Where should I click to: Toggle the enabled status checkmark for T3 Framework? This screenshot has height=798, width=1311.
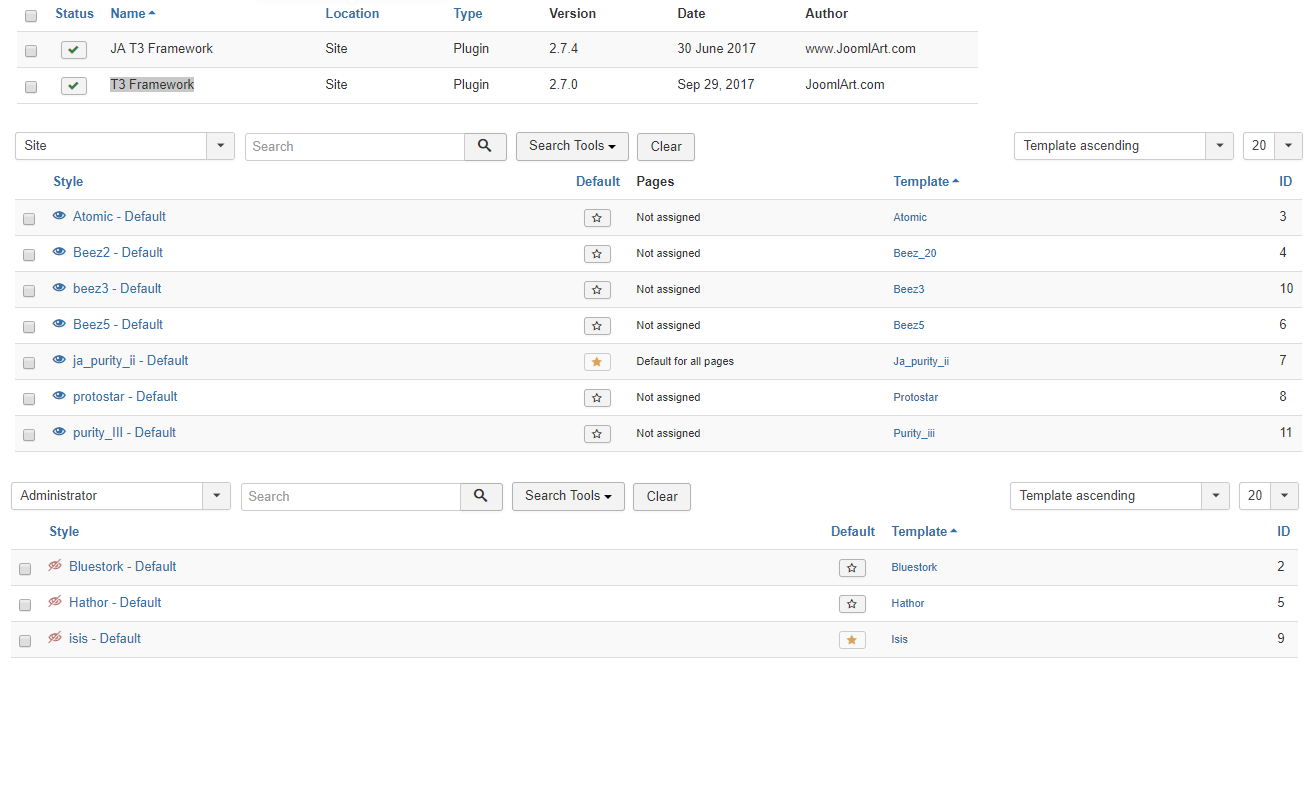73,86
